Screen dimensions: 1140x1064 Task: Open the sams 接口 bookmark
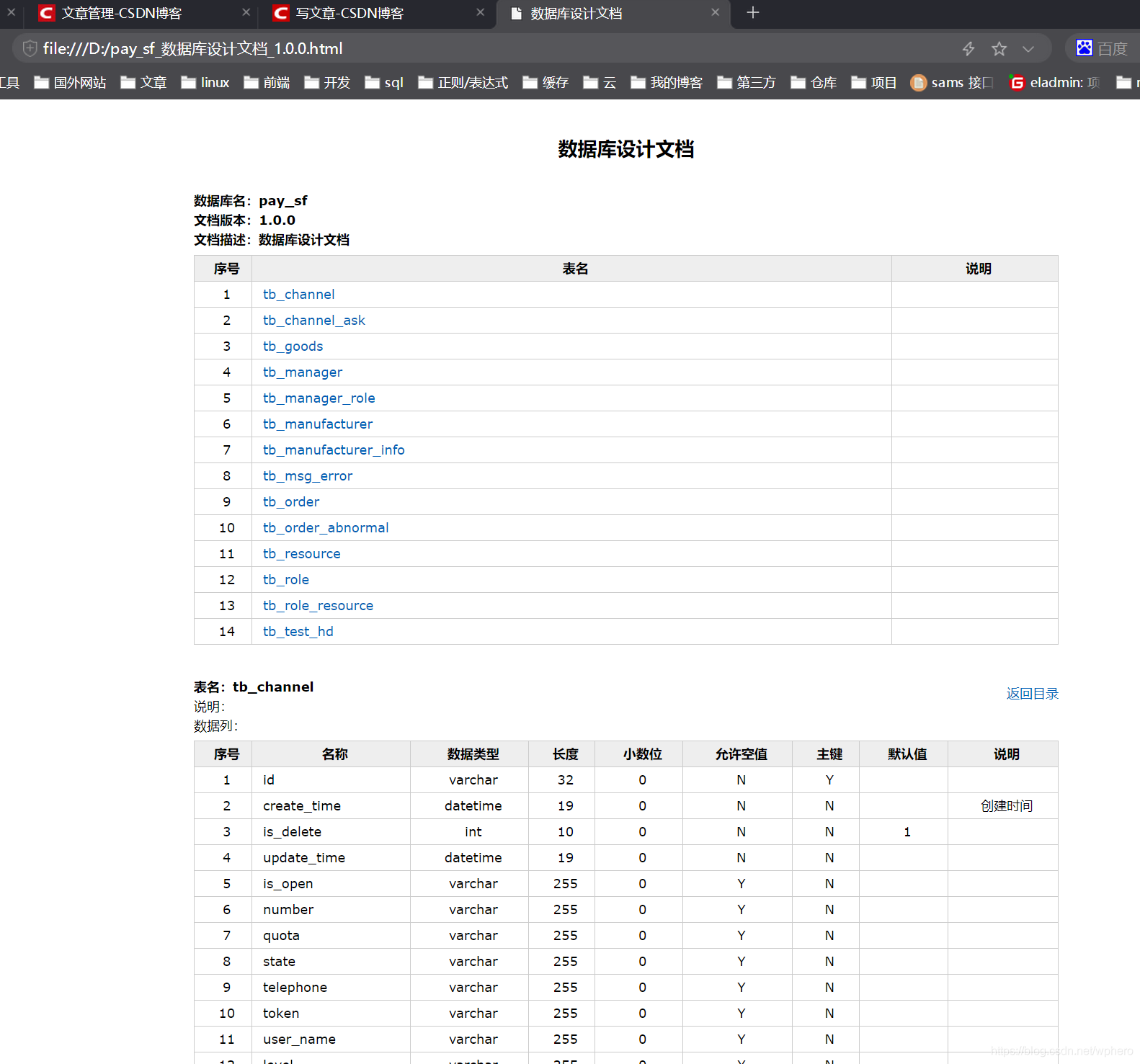tap(952, 83)
